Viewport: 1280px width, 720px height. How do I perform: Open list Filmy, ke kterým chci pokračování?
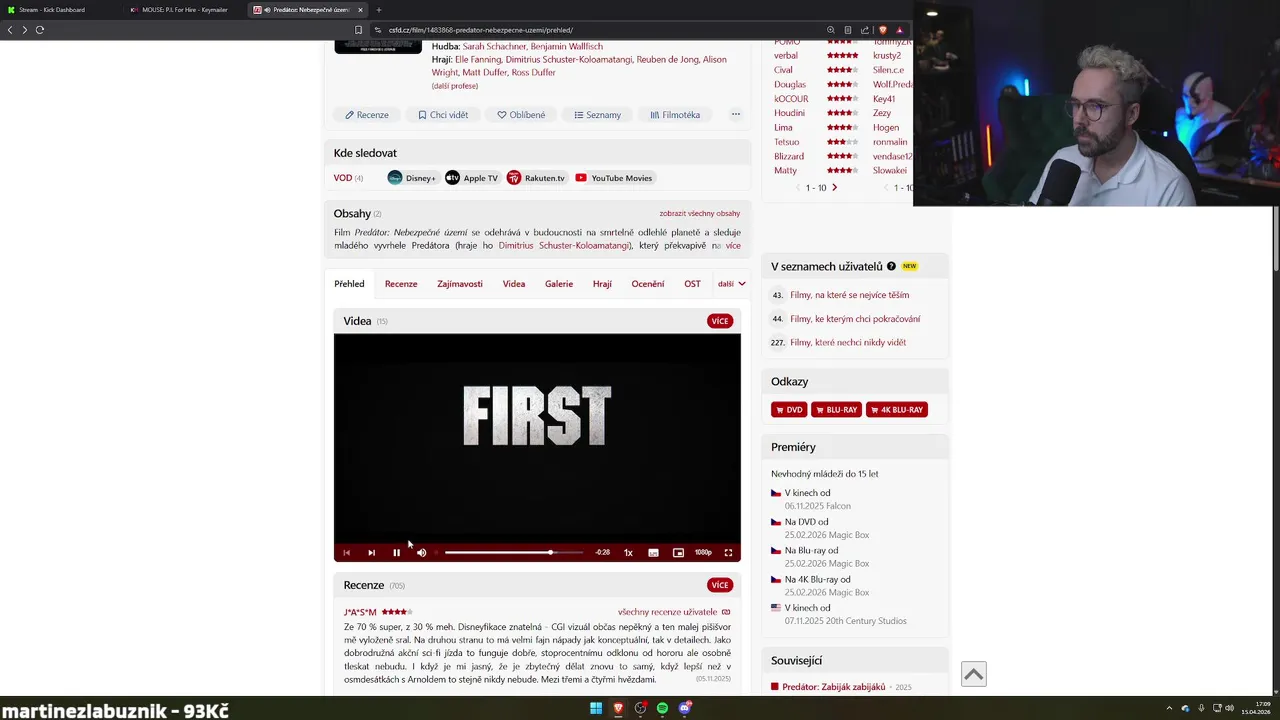pos(855,319)
